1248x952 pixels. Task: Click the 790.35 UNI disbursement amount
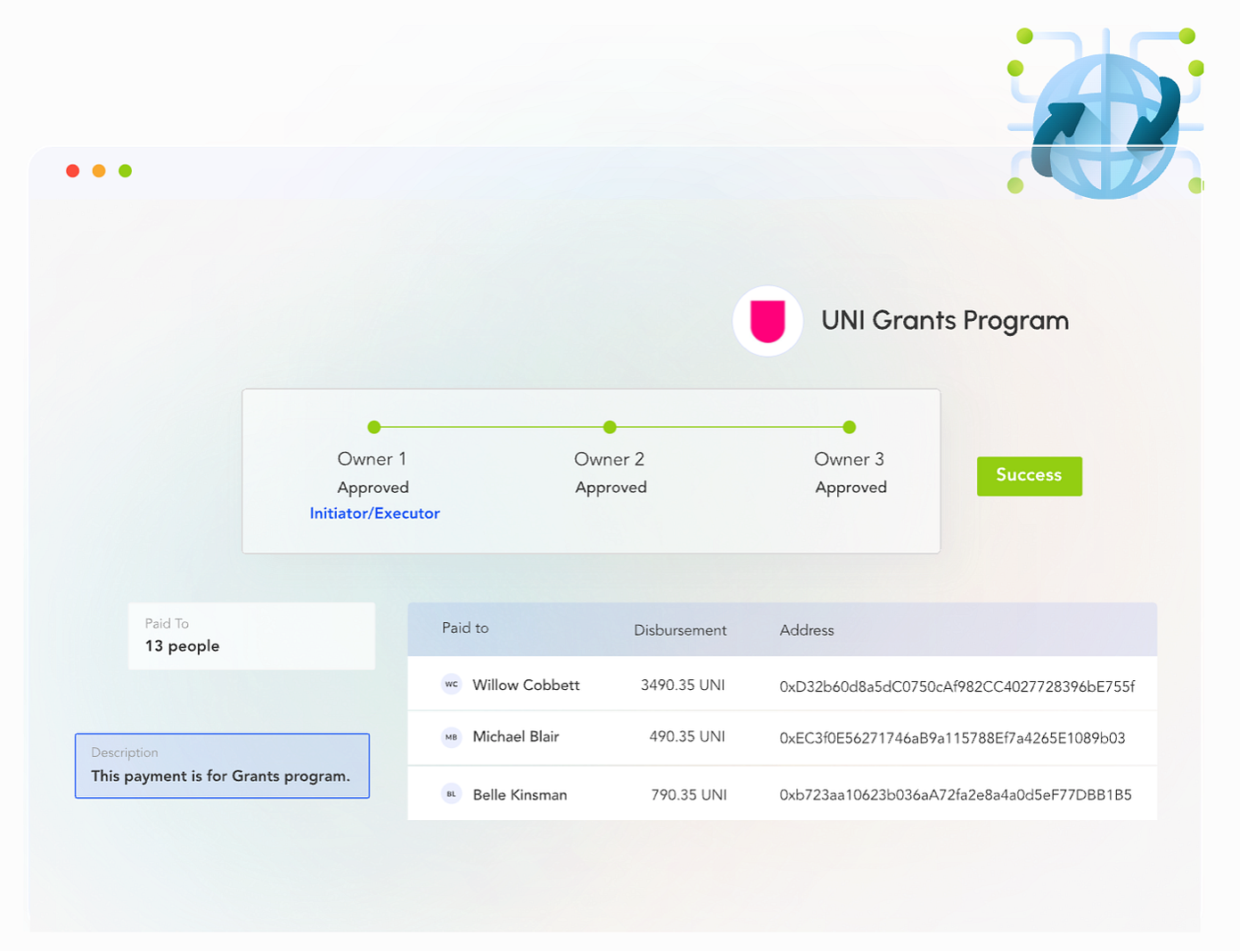click(689, 795)
